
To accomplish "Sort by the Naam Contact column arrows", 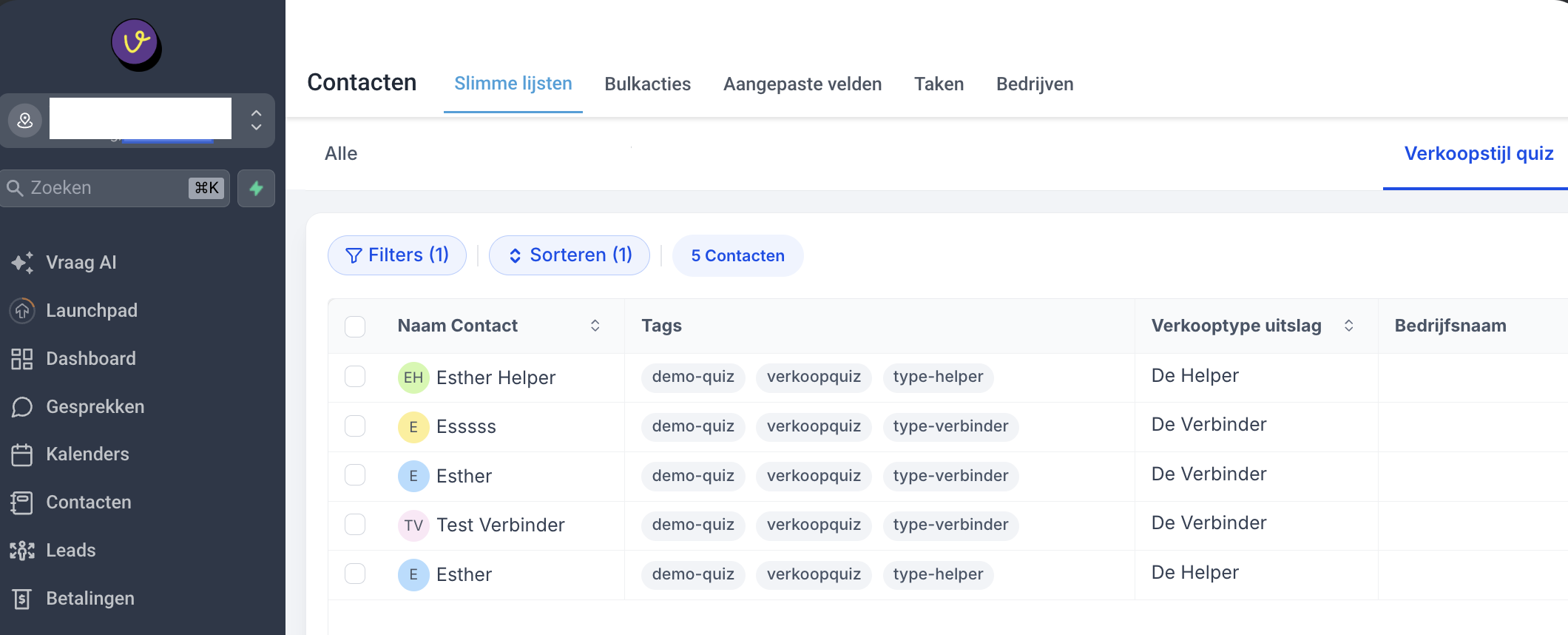I will [x=595, y=326].
